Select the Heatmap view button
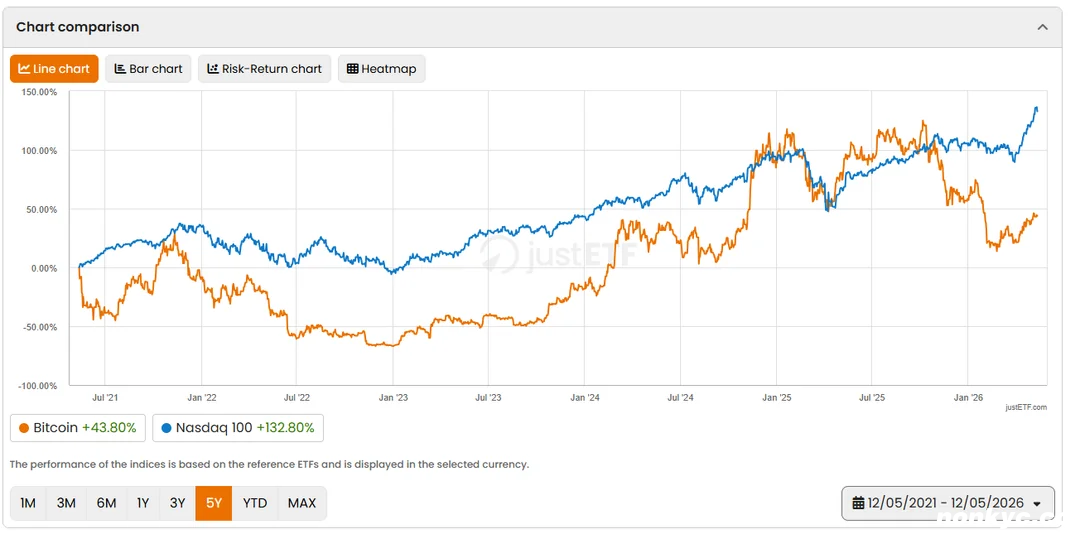This screenshot has height=534, width=1080. (x=381, y=69)
